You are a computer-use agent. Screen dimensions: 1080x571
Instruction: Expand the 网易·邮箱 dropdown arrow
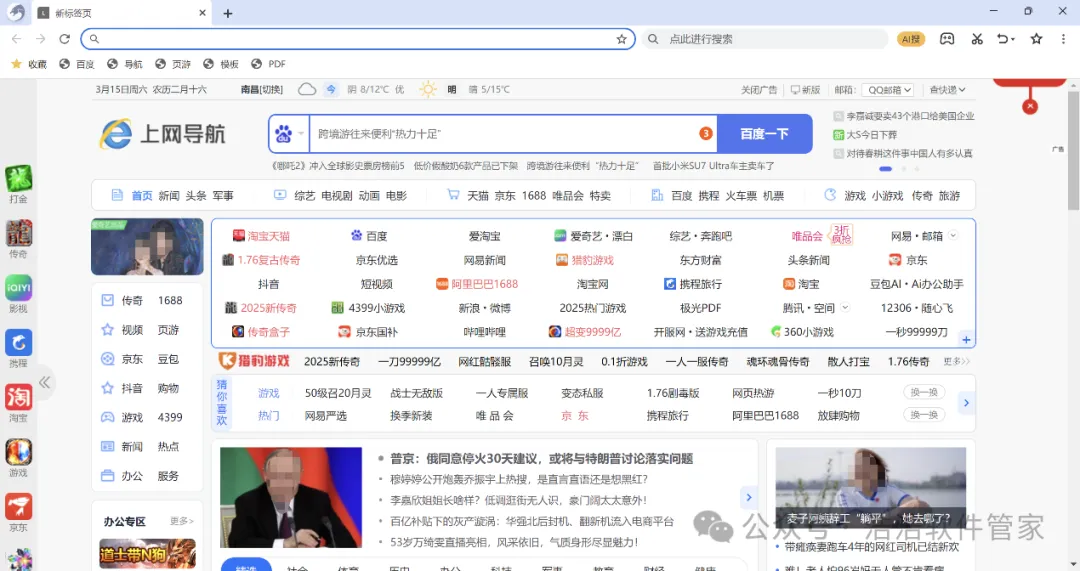tap(953, 236)
